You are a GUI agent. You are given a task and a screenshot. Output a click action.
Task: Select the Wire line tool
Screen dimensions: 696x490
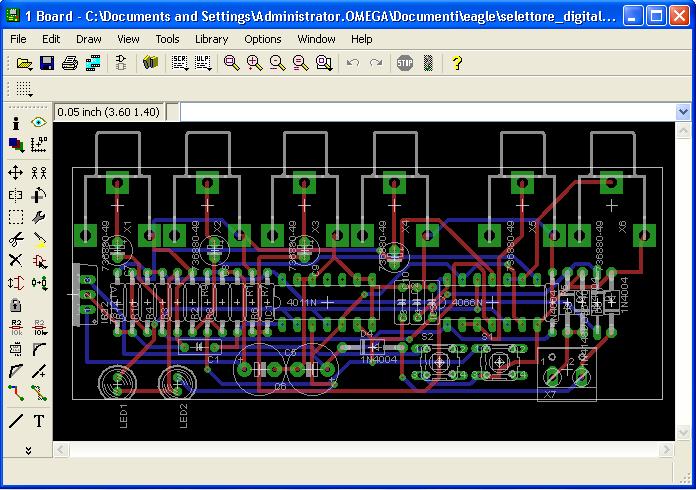pyautogui.click(x=16, y=421)
